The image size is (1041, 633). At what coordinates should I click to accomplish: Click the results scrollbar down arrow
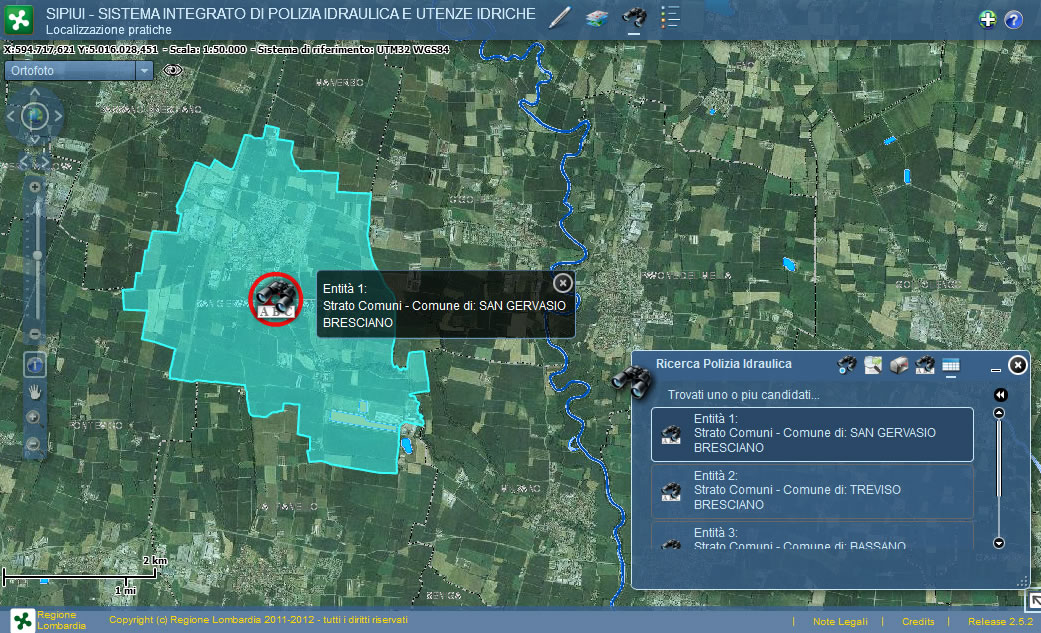coord(999,543)
